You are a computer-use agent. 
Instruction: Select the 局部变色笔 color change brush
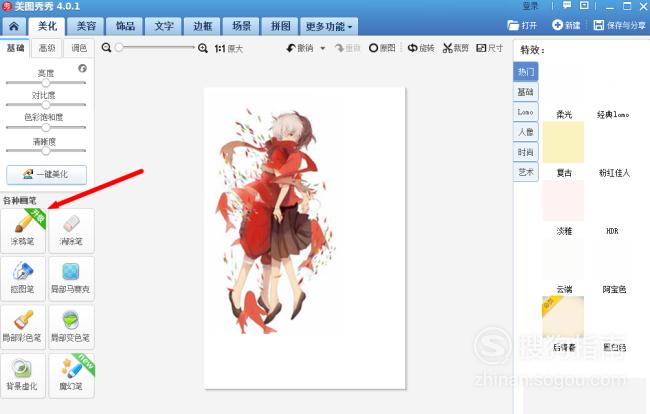coord(71,327)
